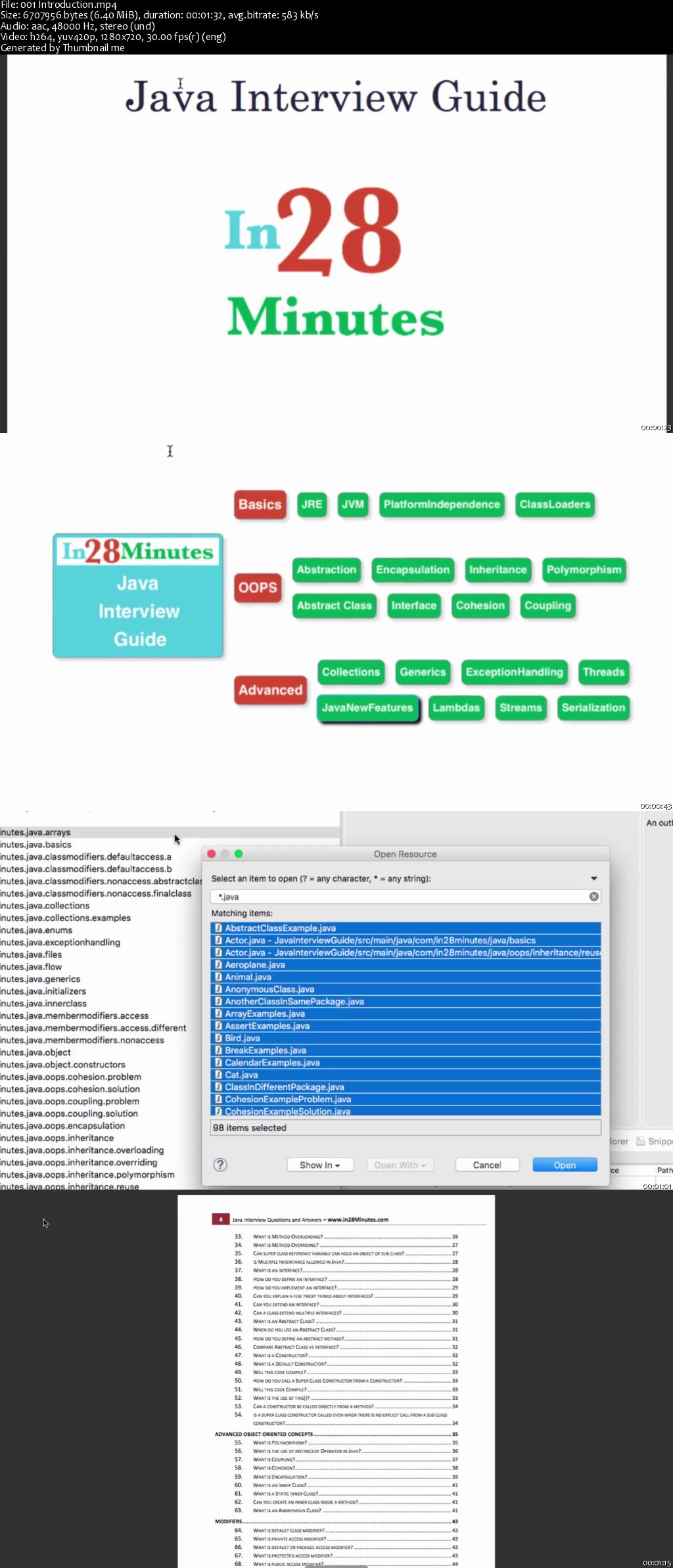Select CalendarExamples.java in matching items
The width and height of the screenshot is (673, 1568).
(x=406, y=1062)
